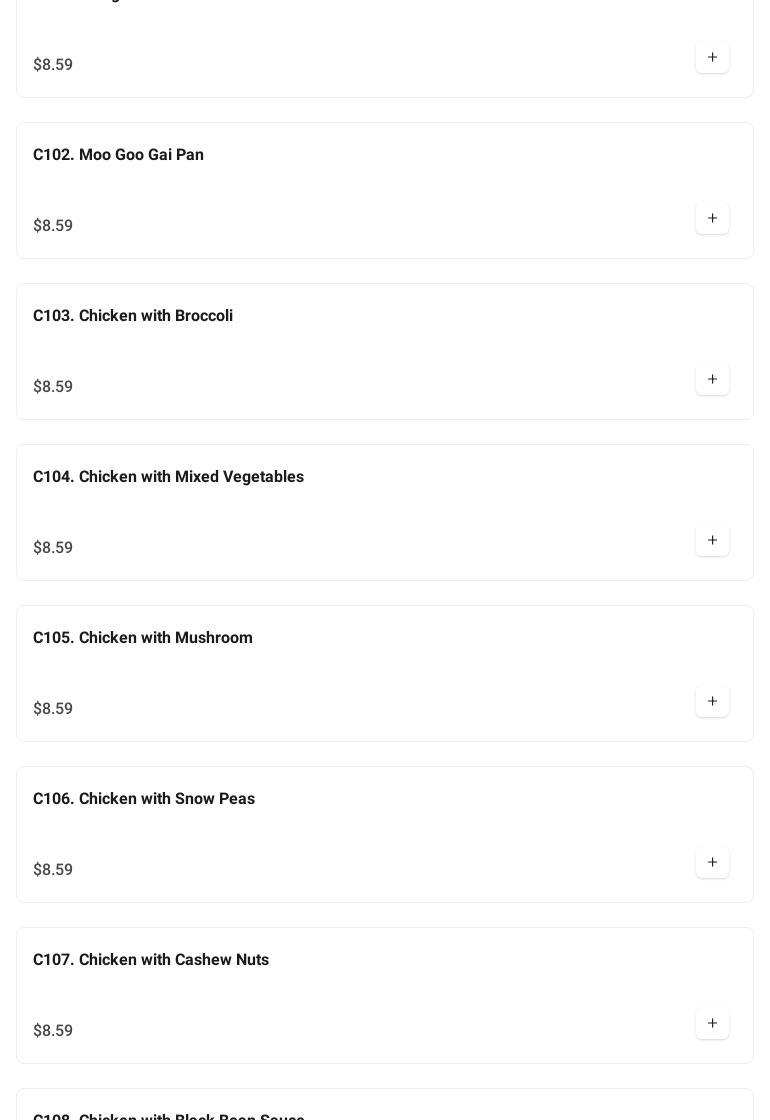Select the partially visible C108 Black Bean Sauce item
The height and width of the screenshot is (1120, 770).
tap(169, 1113)
